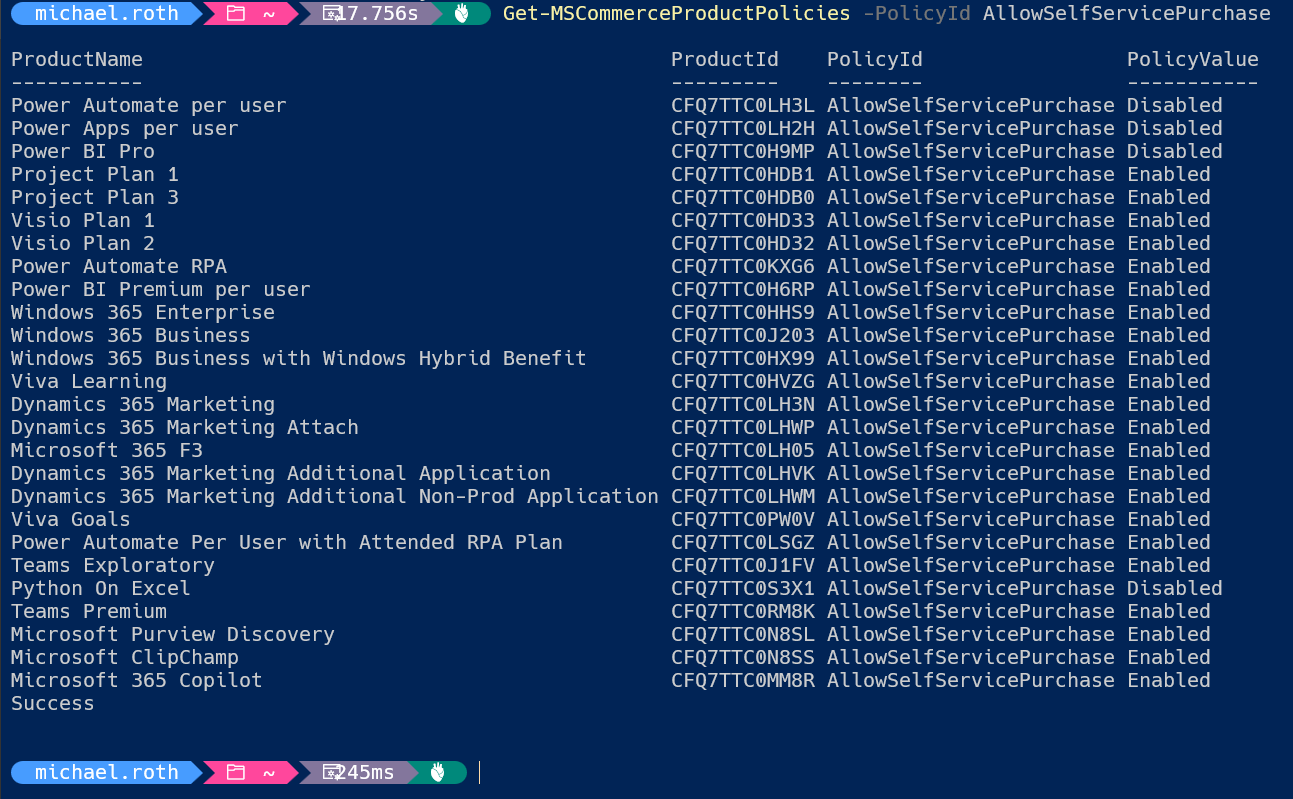
Task: Click product ID CFQ7TTC0KXG6
Action: pos(743,266)
